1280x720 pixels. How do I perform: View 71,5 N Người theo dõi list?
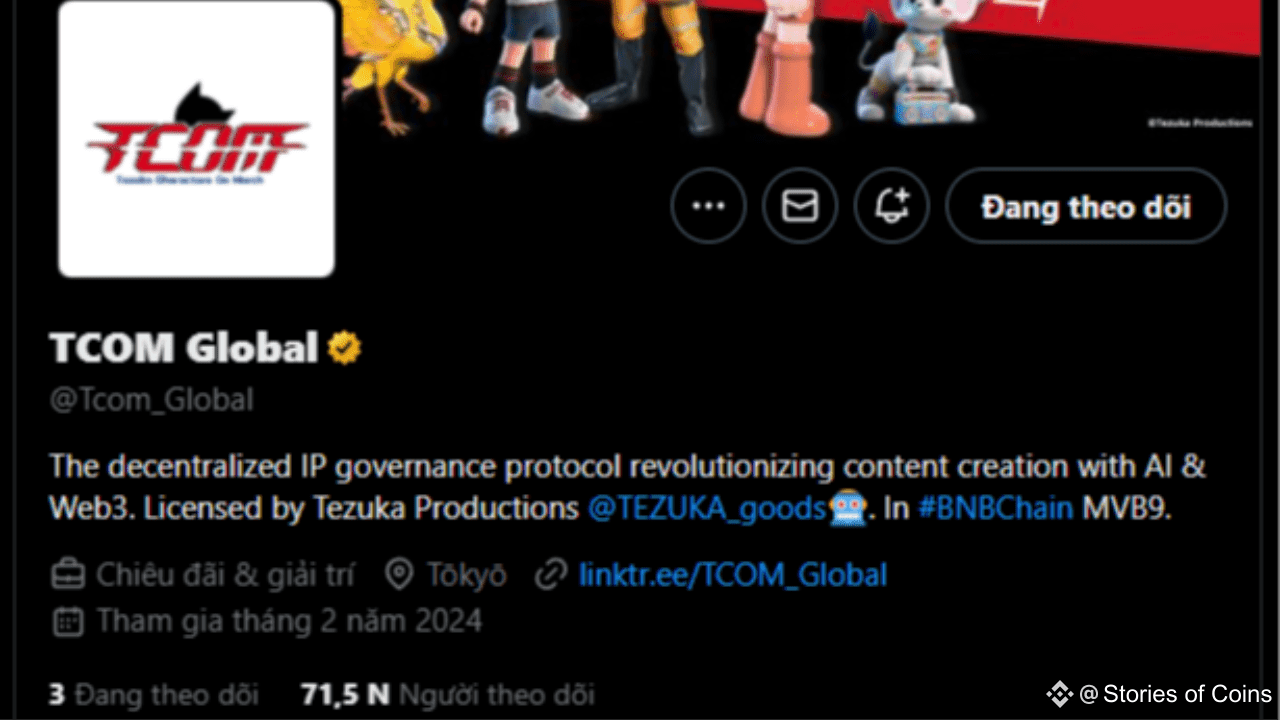click(x=447, y=694)
